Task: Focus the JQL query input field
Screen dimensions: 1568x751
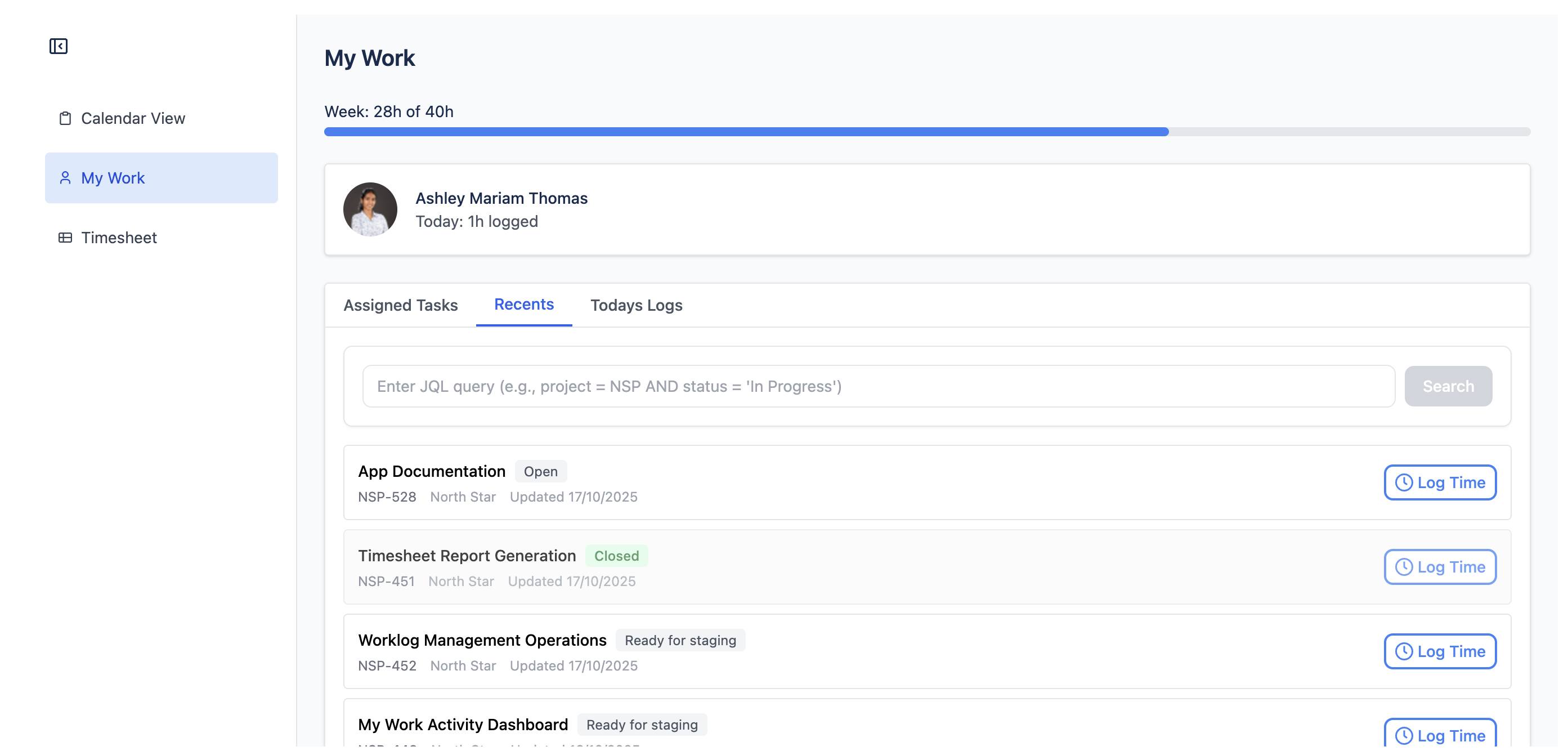Action: (x=878, y=386)
